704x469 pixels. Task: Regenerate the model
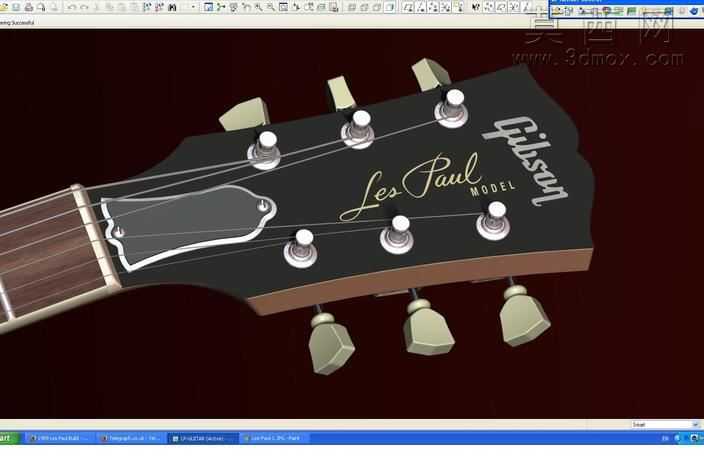[x=147, y=7]
